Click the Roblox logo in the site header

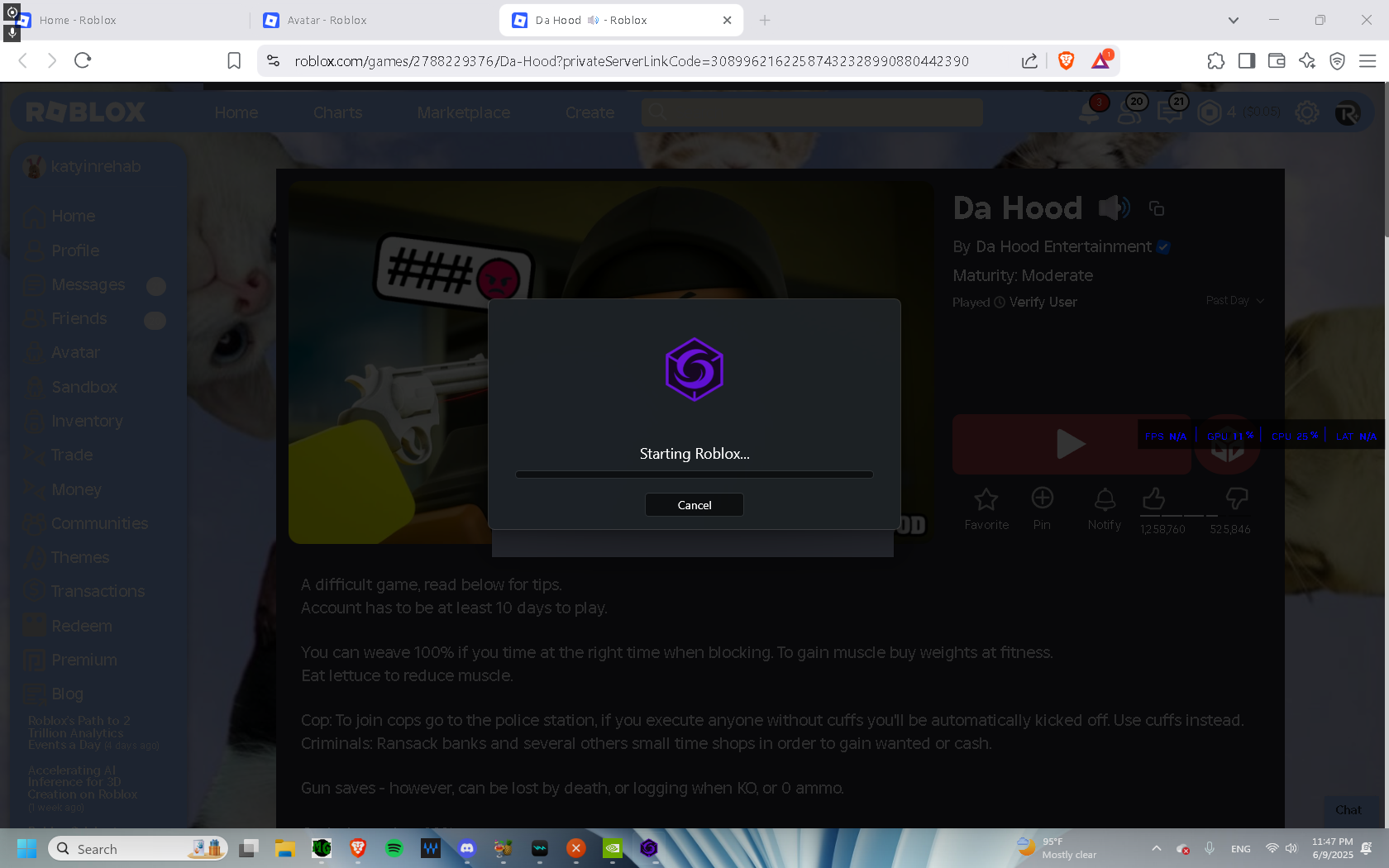click(85, 112)
